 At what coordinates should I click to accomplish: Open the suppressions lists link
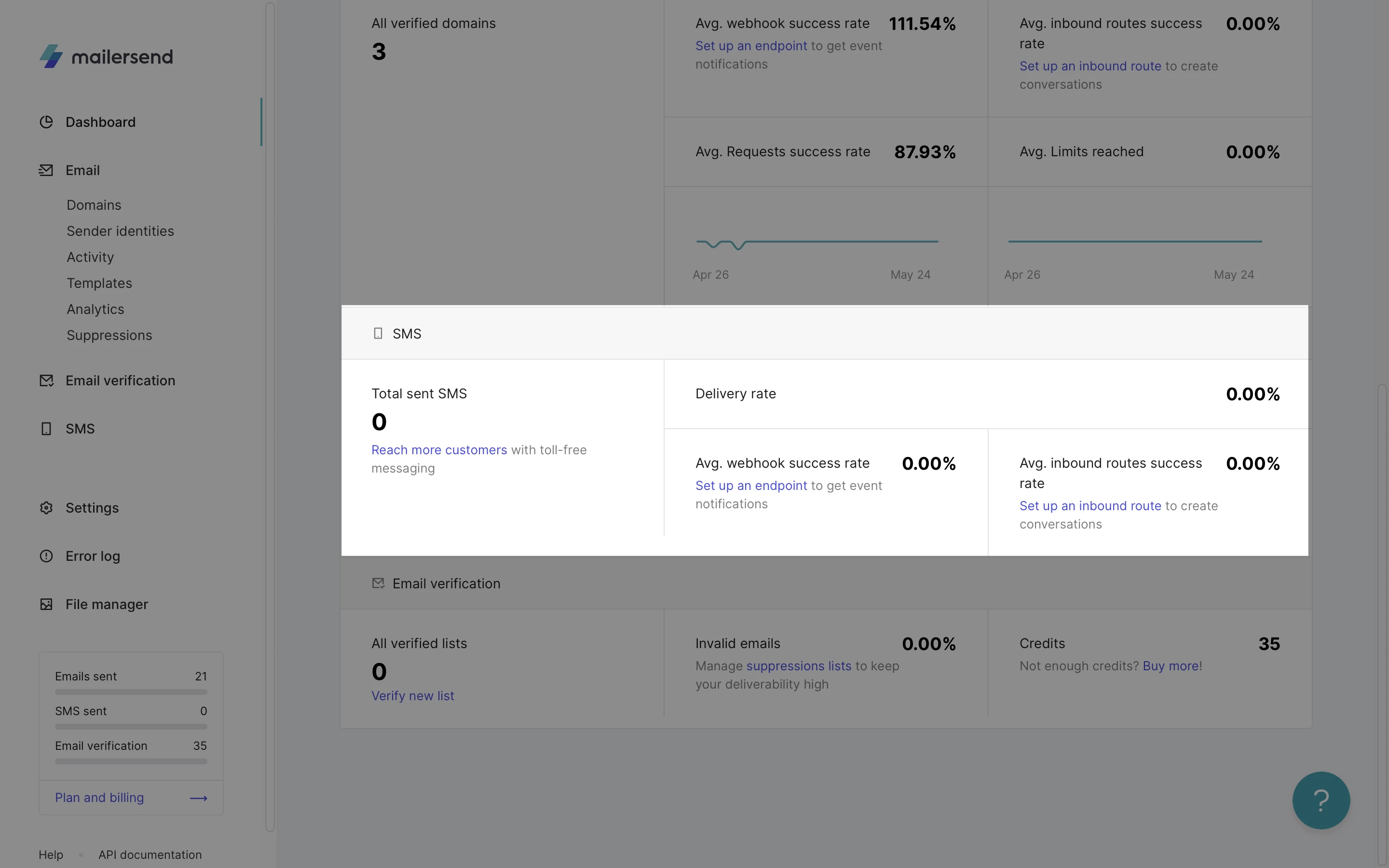click(798, 666)
